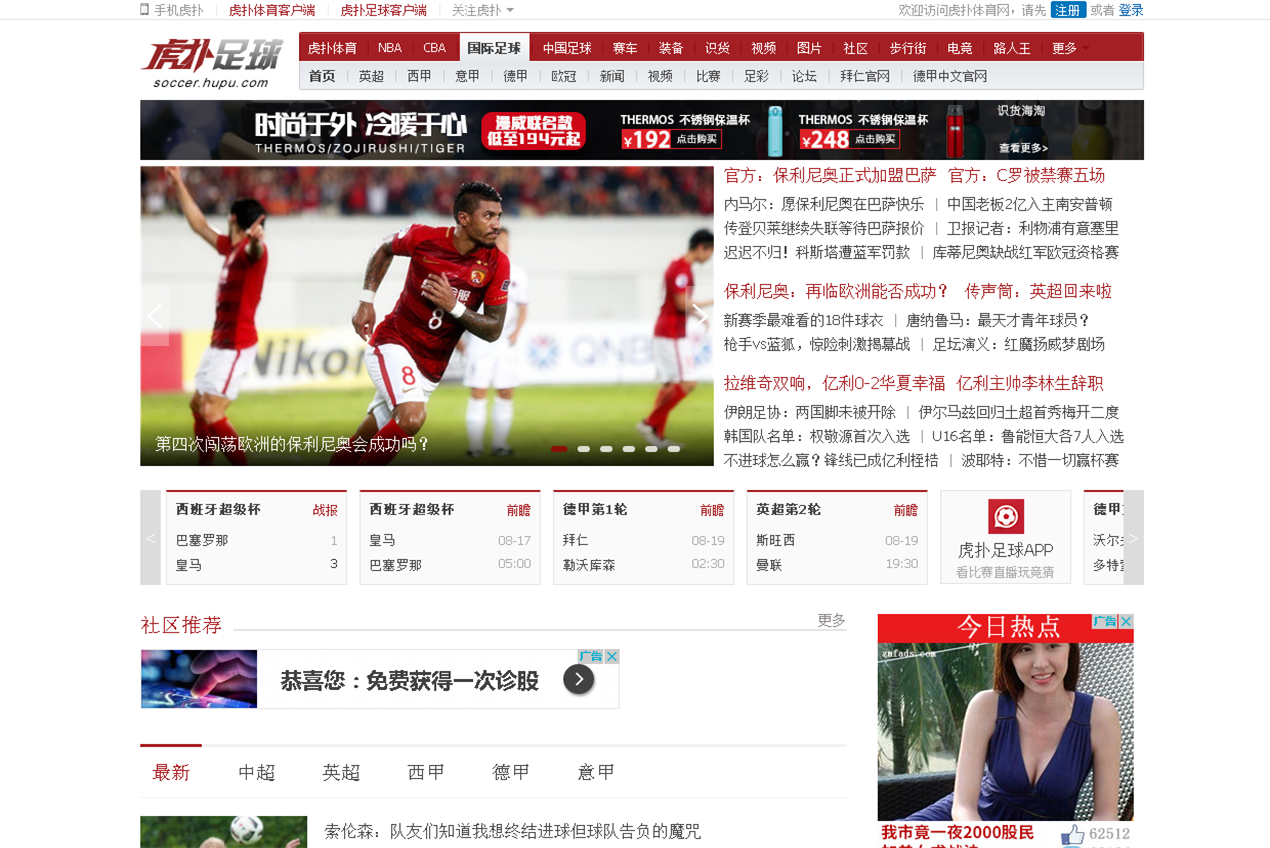Open the CBA section
The image size is (1270, 848).
[435, 48]
